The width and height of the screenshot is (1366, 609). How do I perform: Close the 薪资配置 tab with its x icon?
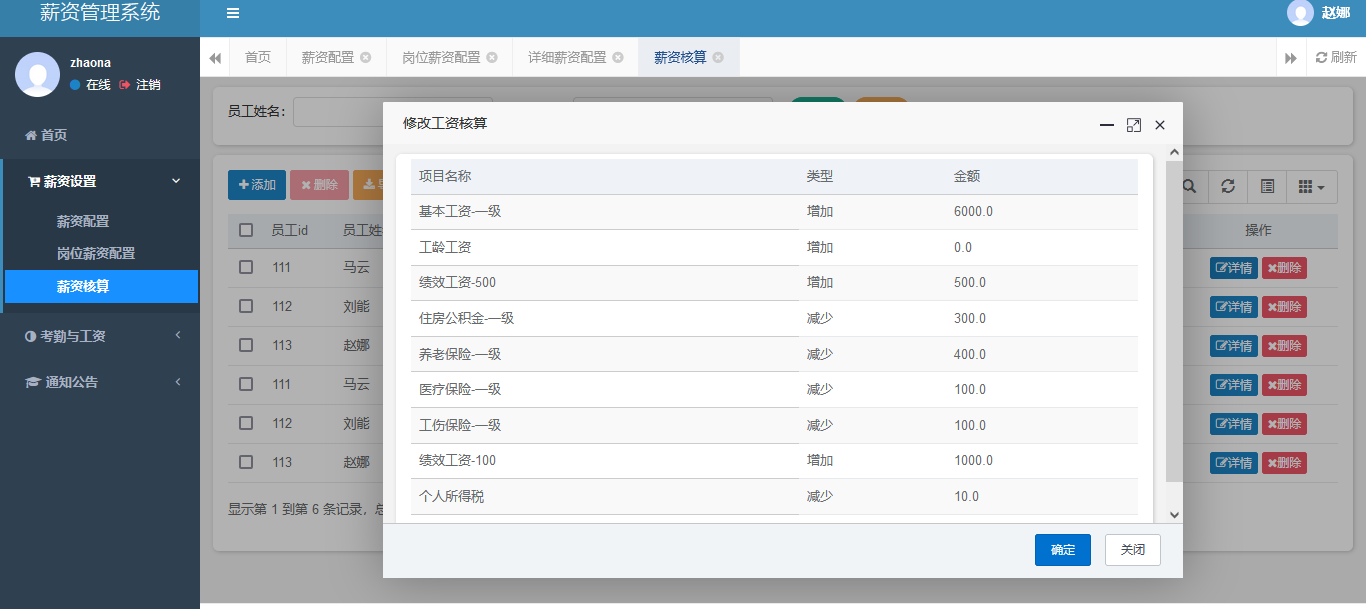point(366,57)
